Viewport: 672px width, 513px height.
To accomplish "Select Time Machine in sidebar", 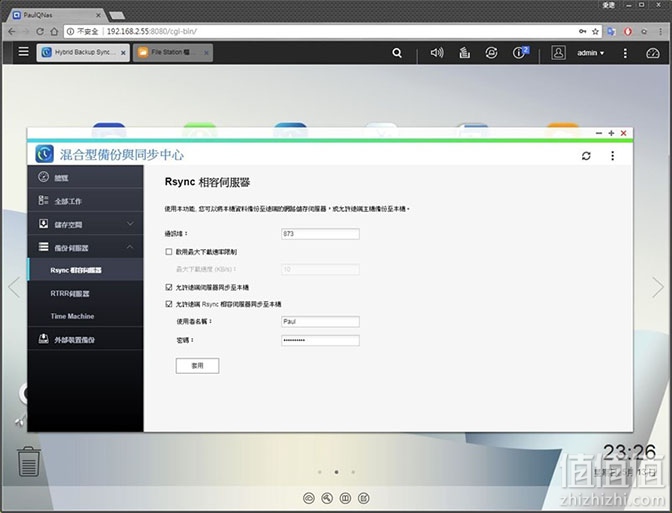I will [x=72, y=316].
